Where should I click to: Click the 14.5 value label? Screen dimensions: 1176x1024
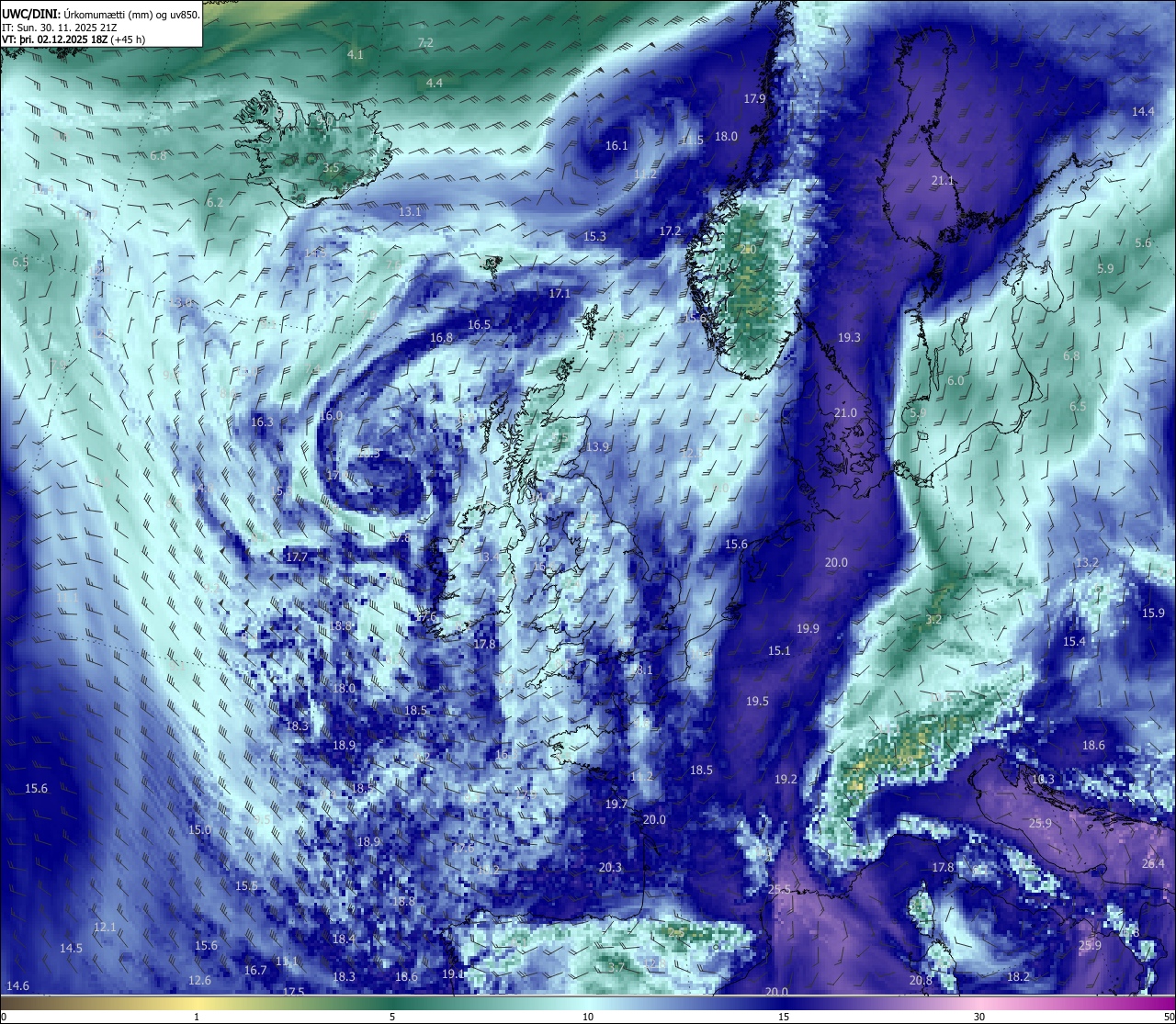pos(71,948)
